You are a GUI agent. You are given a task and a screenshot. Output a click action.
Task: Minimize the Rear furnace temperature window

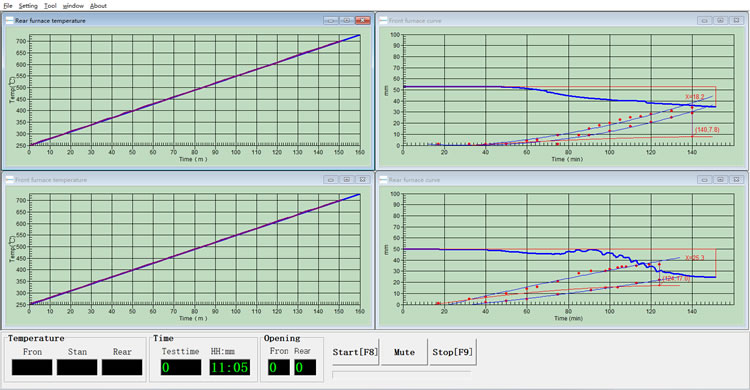tap(331, 21)
